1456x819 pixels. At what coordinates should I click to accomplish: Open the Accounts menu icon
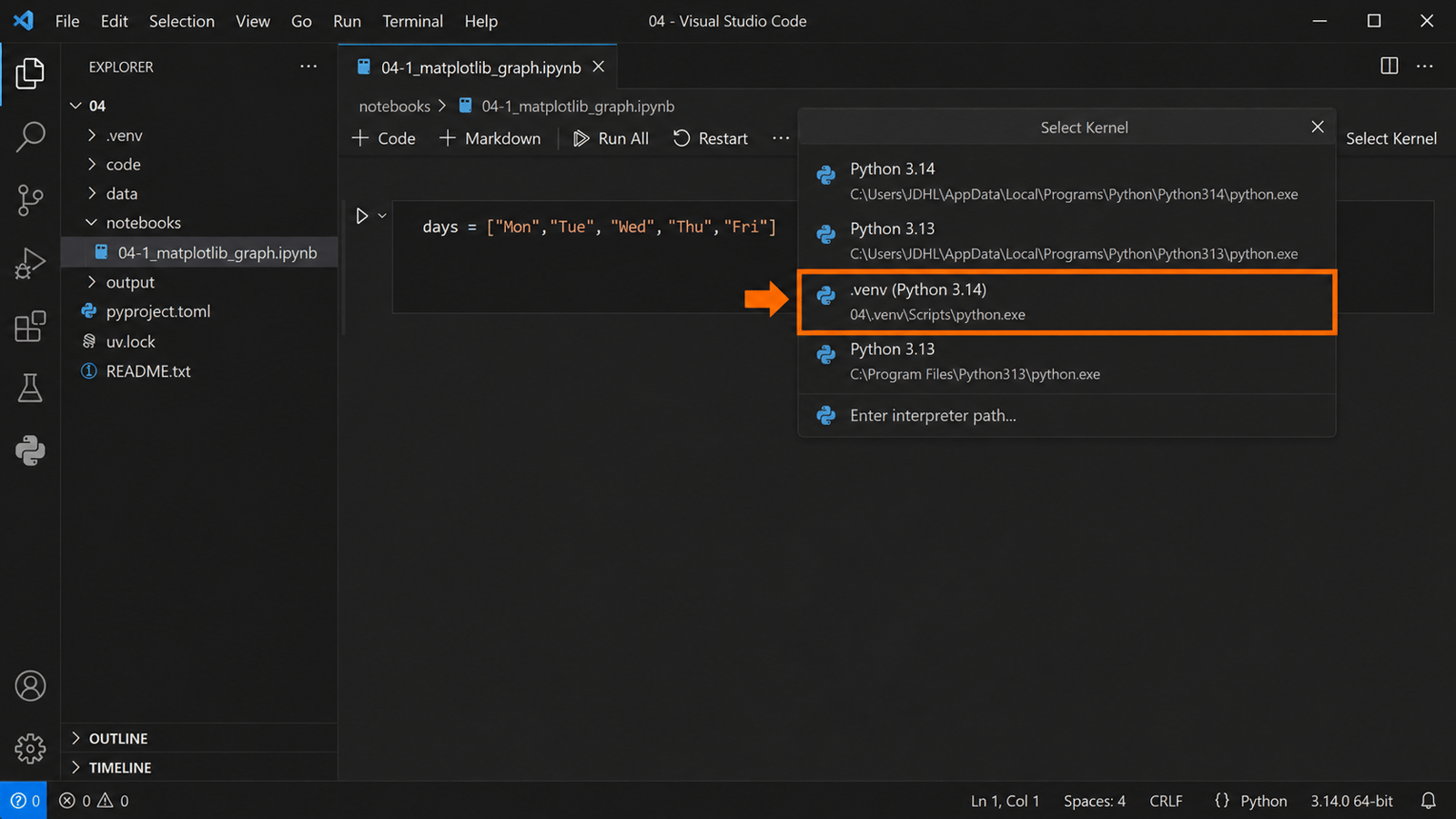click(30, 686)
